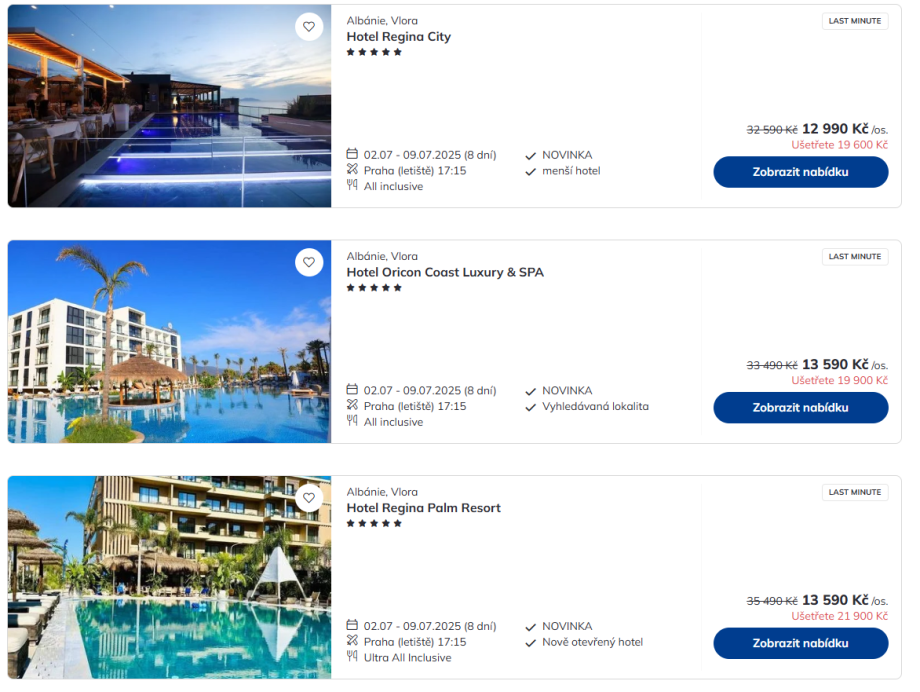Click Ultra All Inclusive cutlery icon
Viewport: 920px width, 692px height.
(x=352, y=657)
